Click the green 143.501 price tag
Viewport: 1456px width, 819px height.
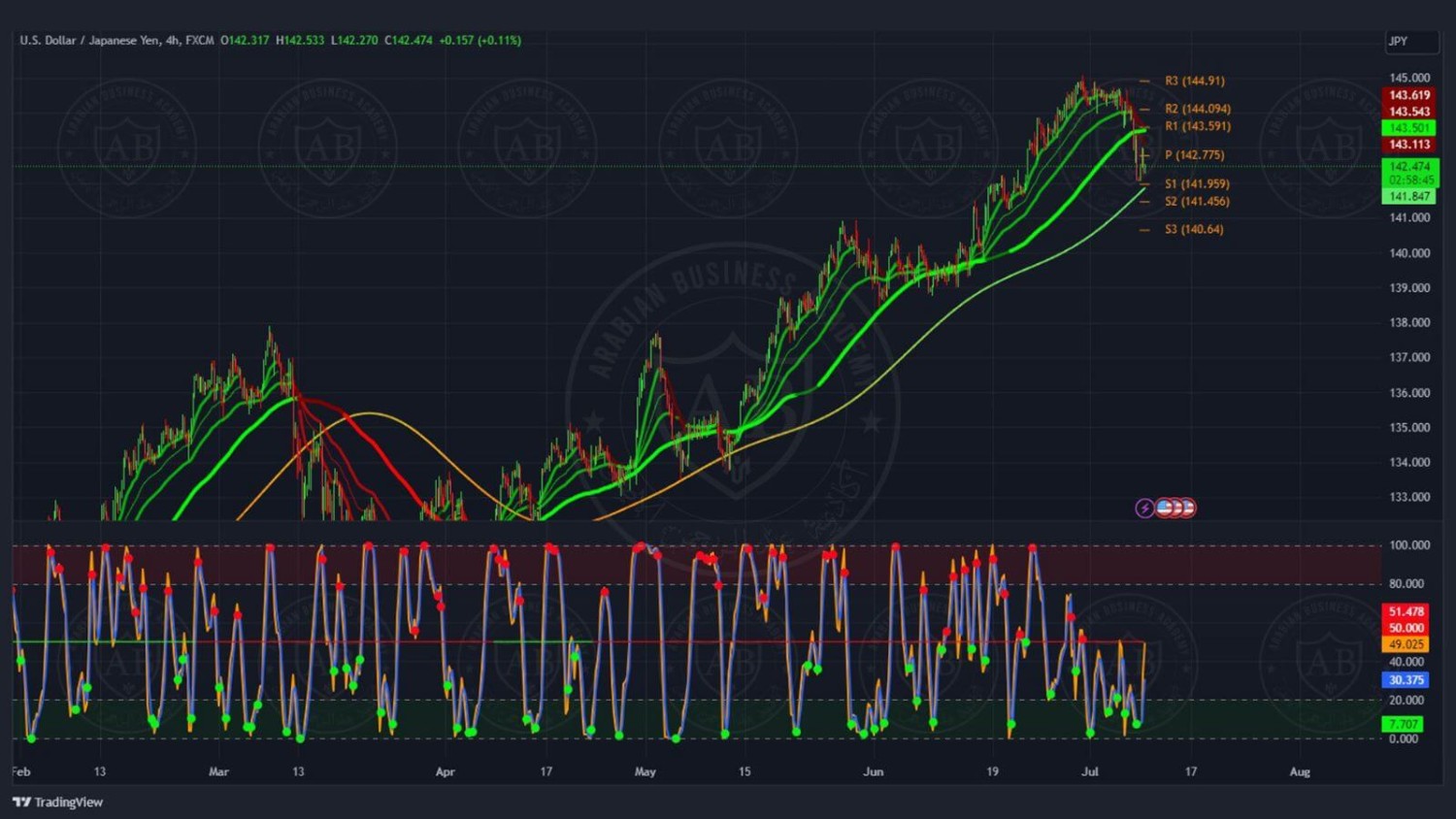tap(1409, 128)
